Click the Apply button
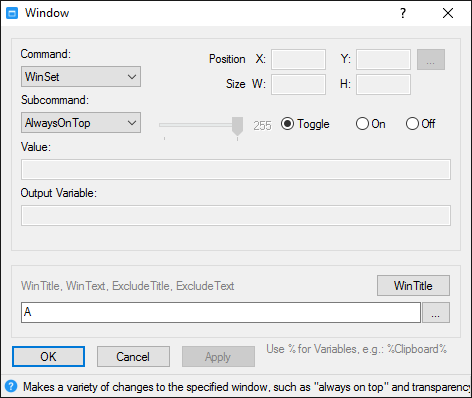This screenshot has width=472, height=398. tap(218, 357)
